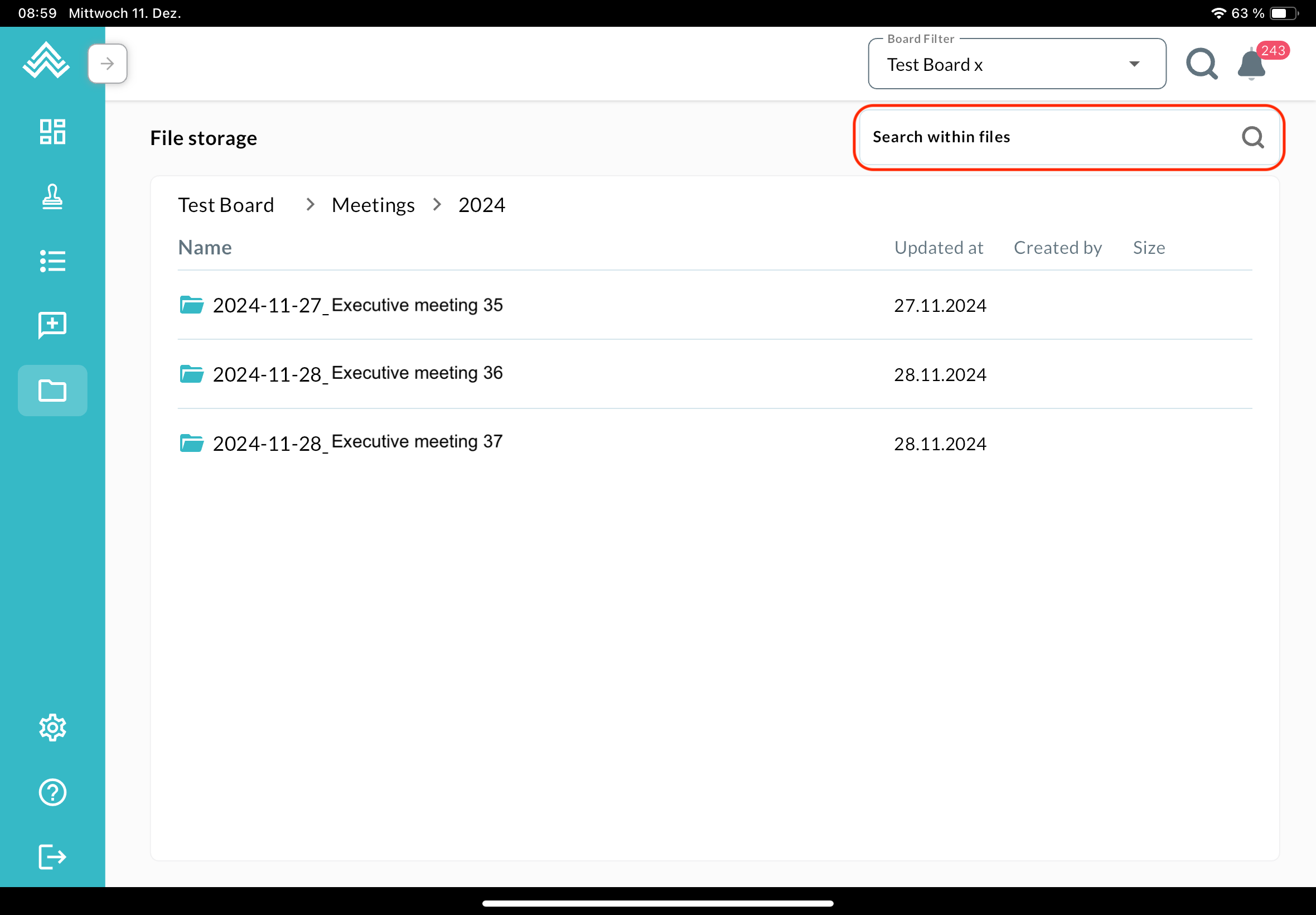Click the Board Filter dropdown arrow
Viewport: 1316px width, 915px height.
coord(1134,64)
